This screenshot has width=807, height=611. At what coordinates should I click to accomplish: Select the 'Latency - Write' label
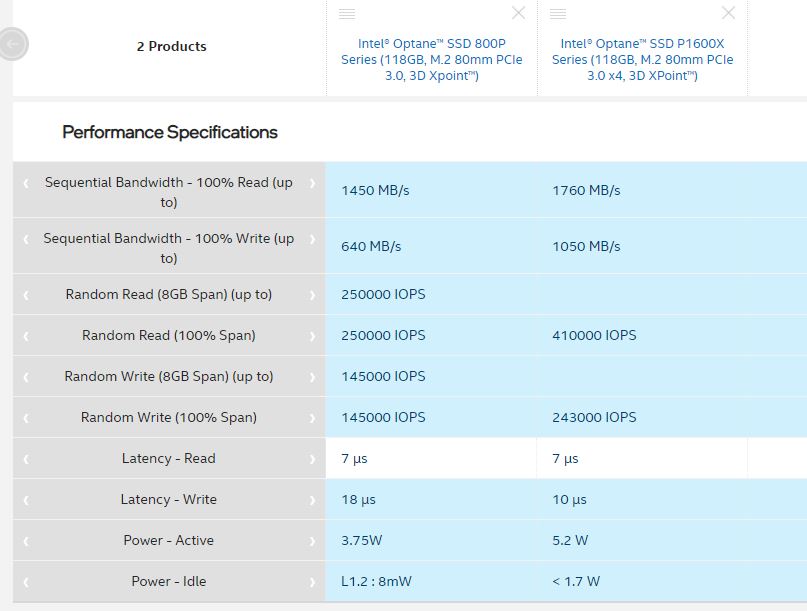click(x=169, y=499)
